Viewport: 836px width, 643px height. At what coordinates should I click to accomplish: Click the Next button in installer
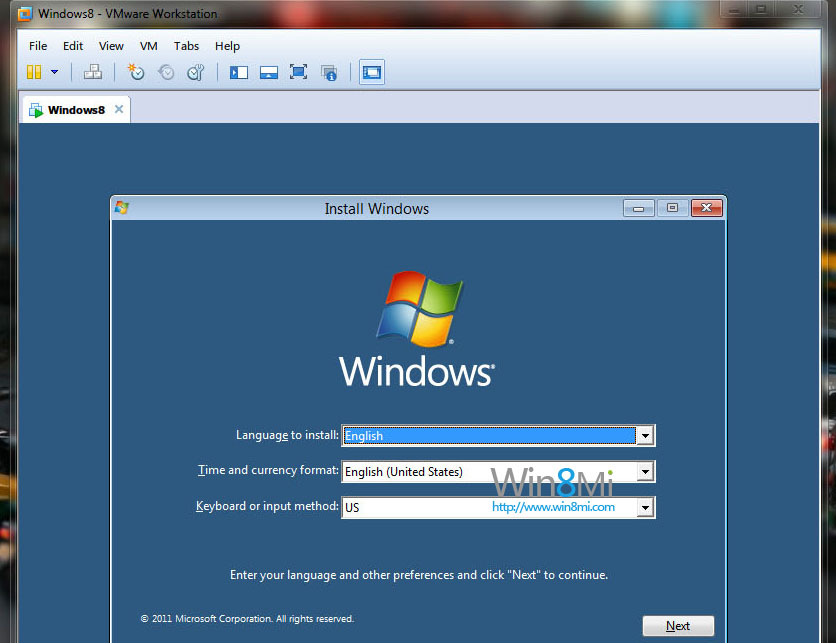[x=678, y=626]
